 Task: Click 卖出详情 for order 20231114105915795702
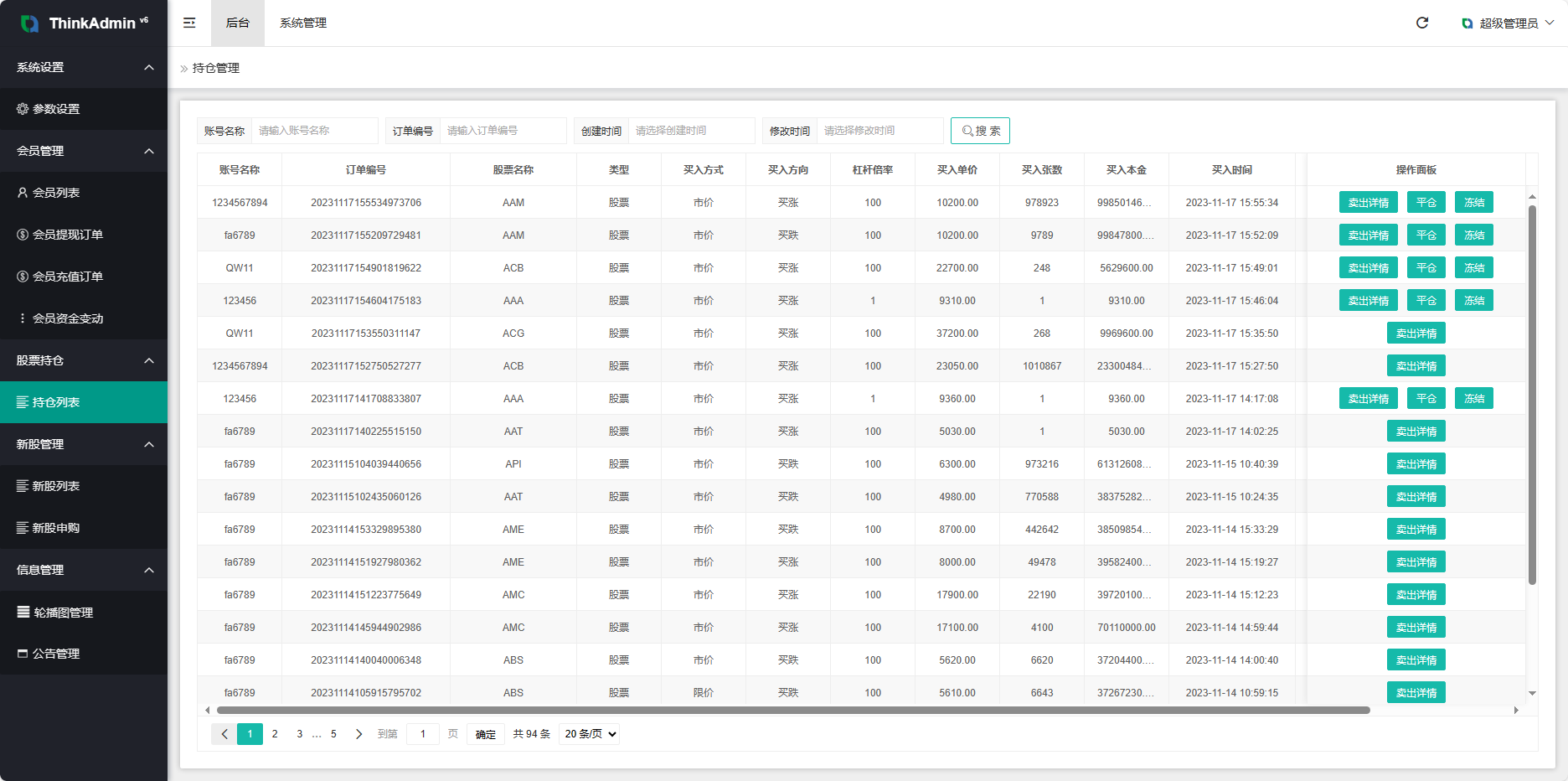1416,693
